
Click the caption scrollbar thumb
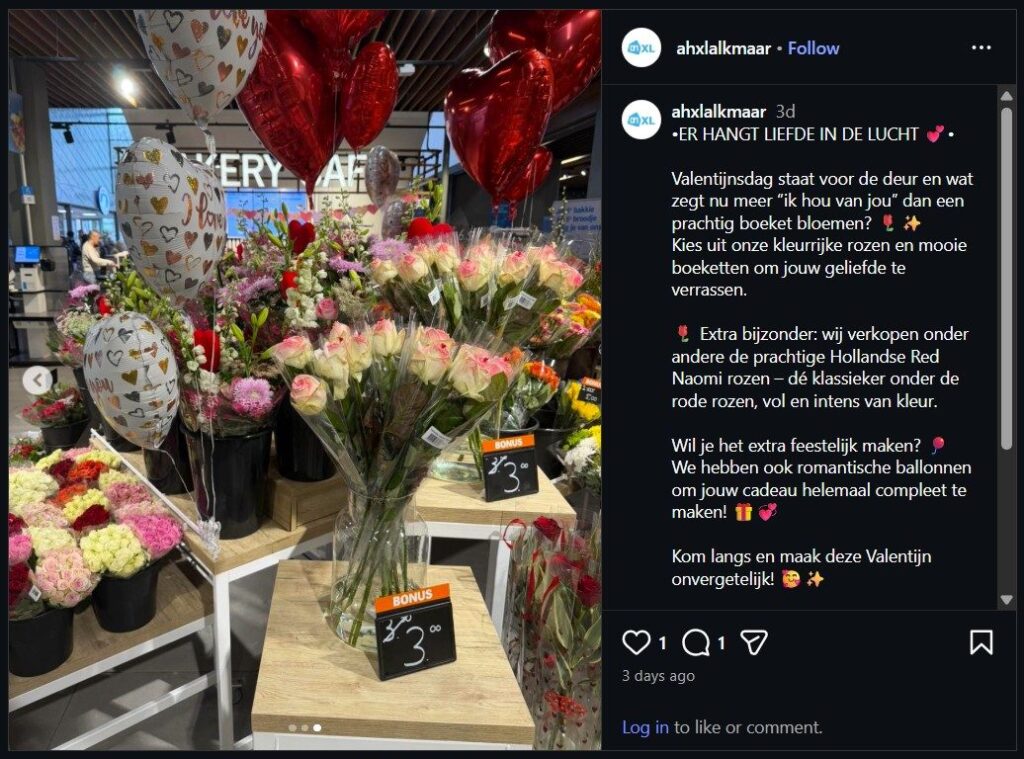click(1006, 276)
